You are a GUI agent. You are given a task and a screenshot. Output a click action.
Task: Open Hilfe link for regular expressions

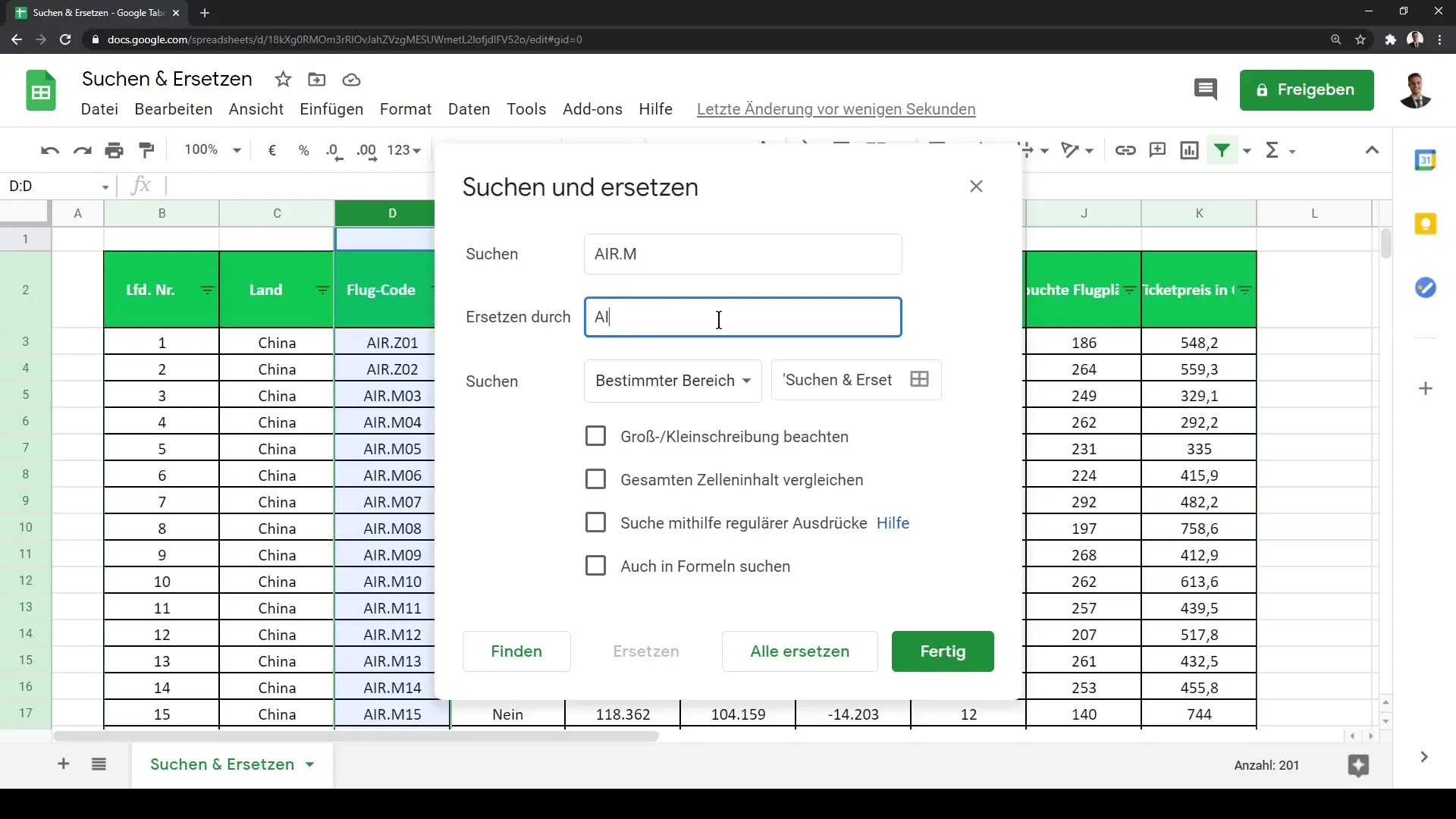(x=893, y=523)
